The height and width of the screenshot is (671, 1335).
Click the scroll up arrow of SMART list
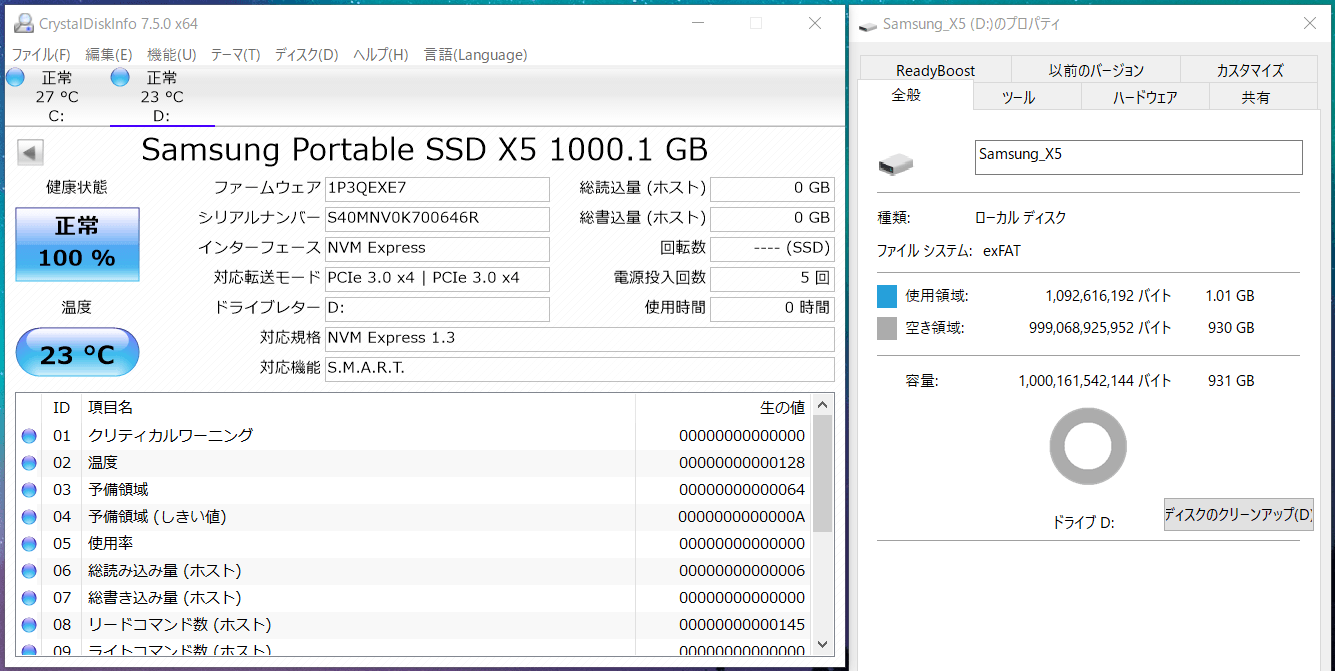(823, 405)
